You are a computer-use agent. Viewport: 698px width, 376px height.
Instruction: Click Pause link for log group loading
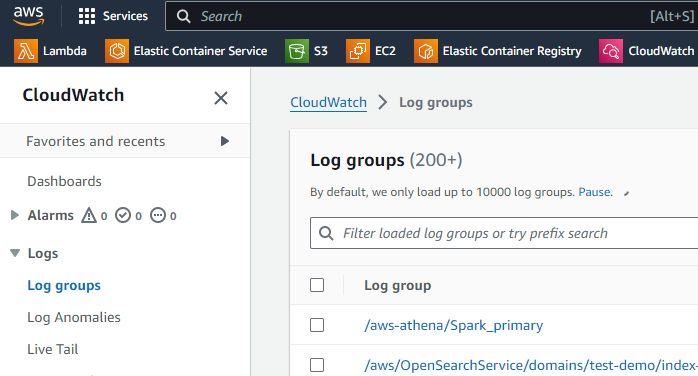595,192
